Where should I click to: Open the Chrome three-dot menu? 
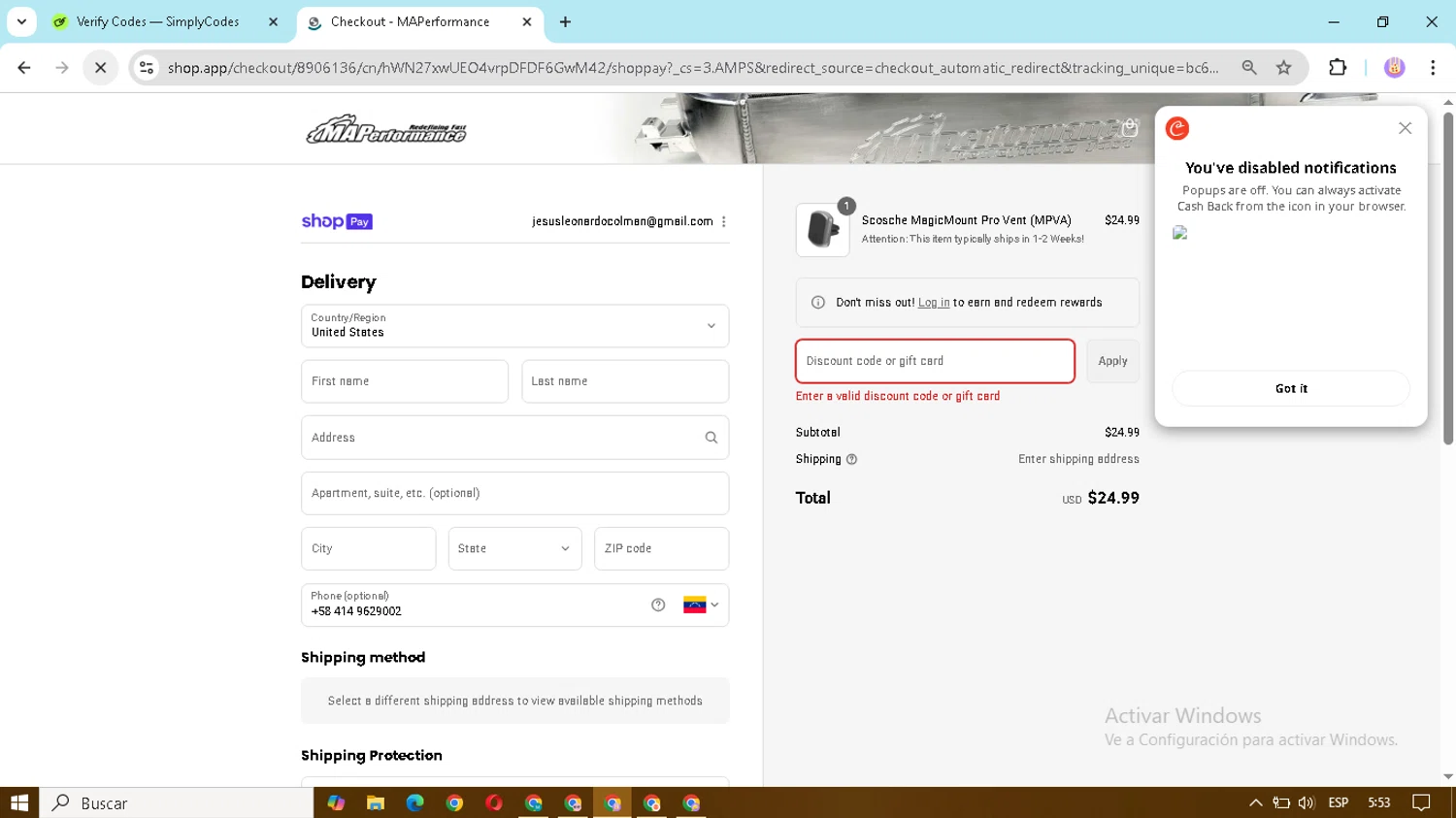pyautogui.click(x=1433, y=68)
